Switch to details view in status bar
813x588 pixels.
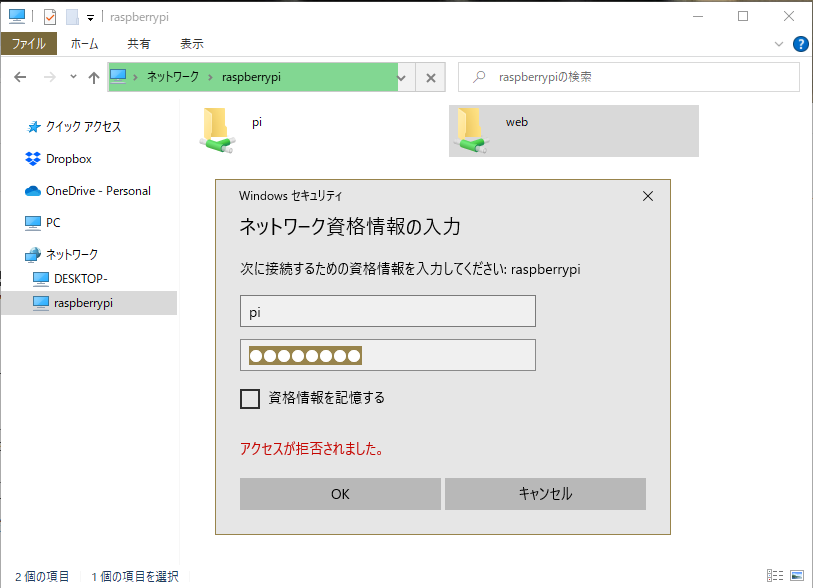(x=775, y=575)
